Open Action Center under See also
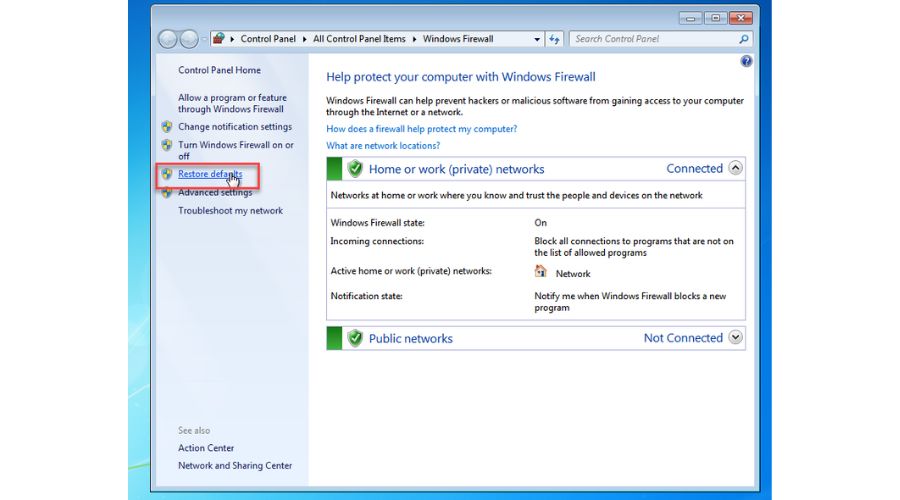Viewport: 900px width, 500px height. (x=205, y=448)
